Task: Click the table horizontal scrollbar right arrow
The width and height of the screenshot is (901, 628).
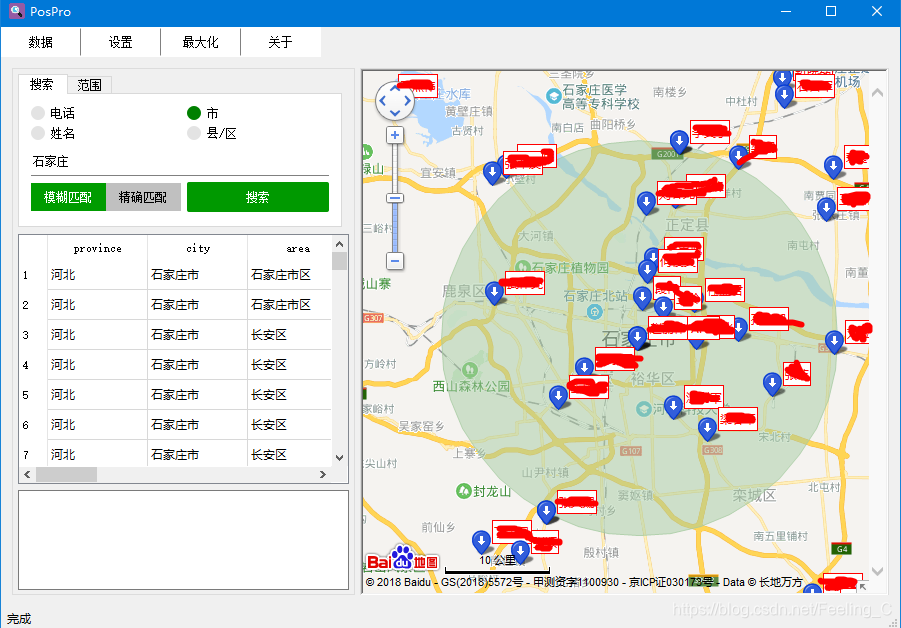Action: [x=323, y=475]
